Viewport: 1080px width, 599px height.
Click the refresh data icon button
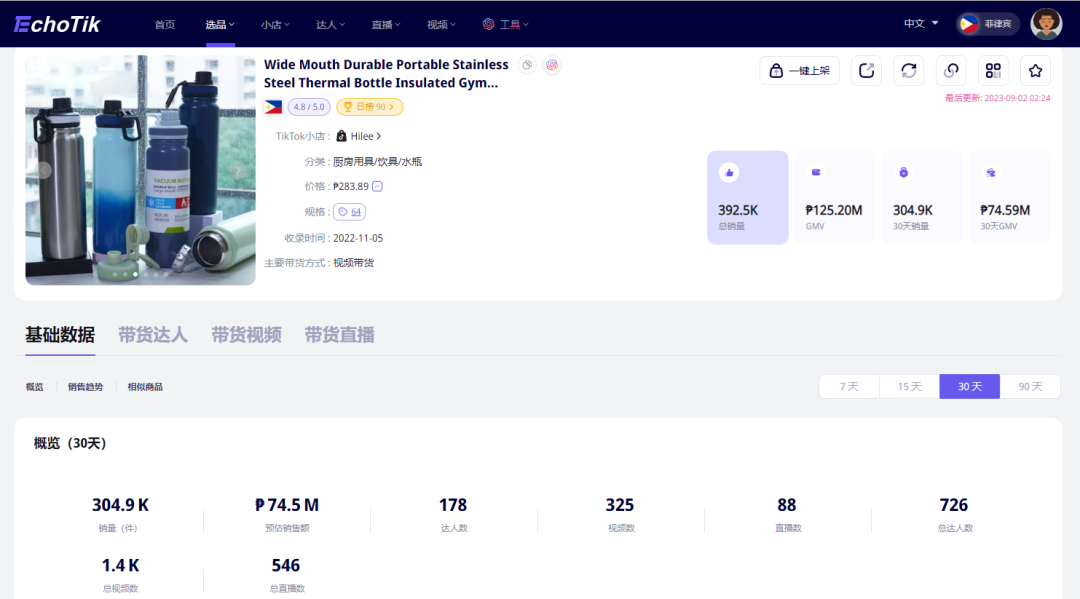click(x=908, y=70)
